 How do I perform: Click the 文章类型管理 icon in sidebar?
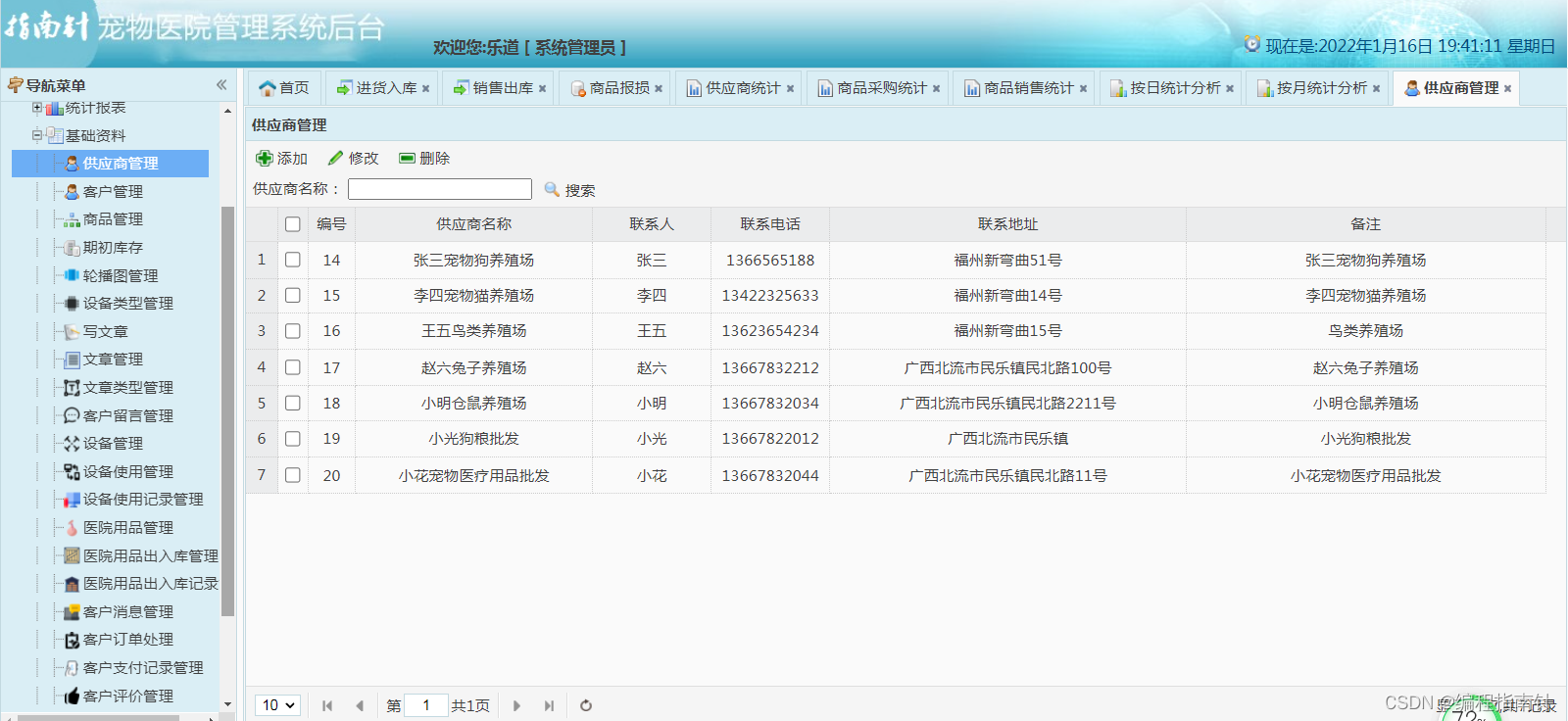click(72, 388)
